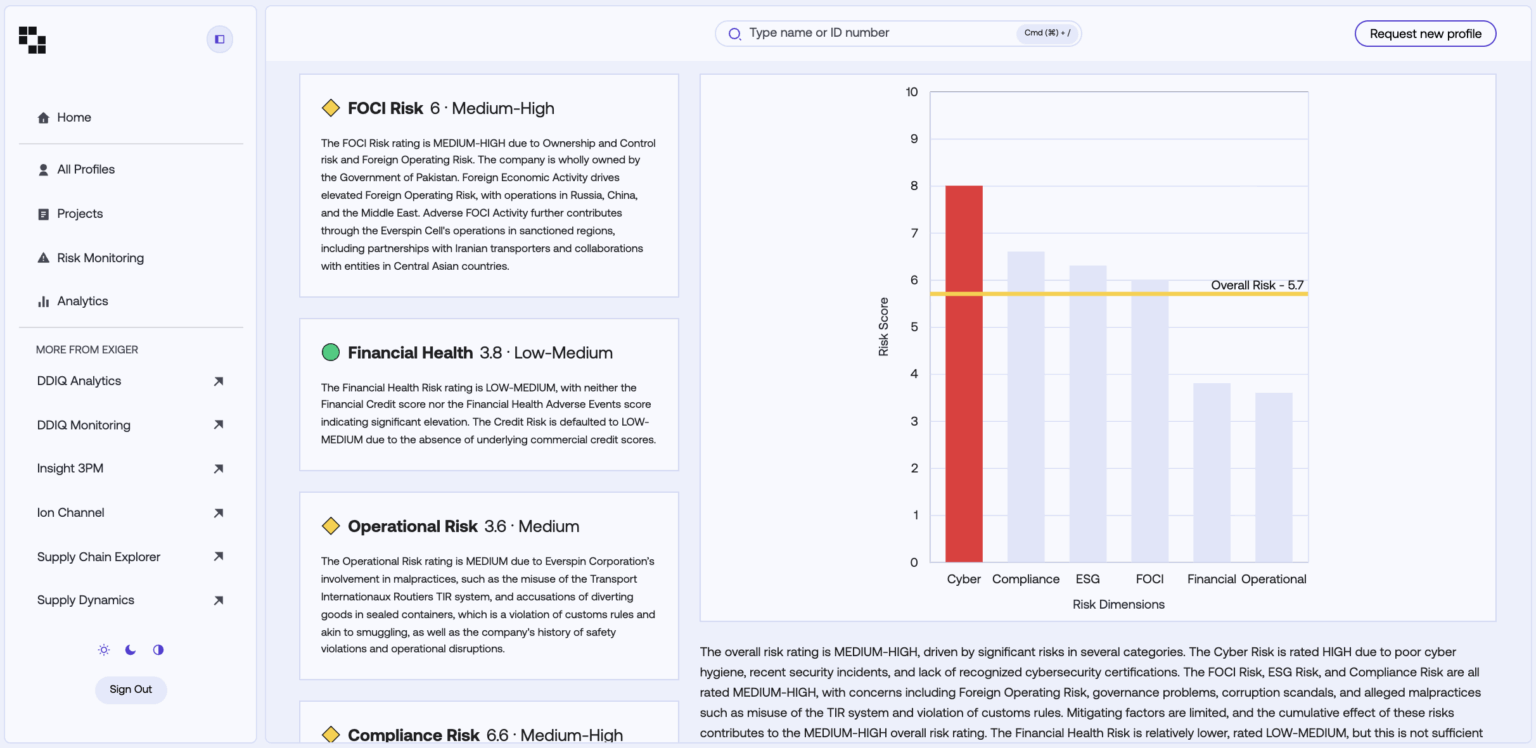Click the Exiger logo at sidebar top
The width and height of the screenshot is (1536, 748).
tap(31, 39)
